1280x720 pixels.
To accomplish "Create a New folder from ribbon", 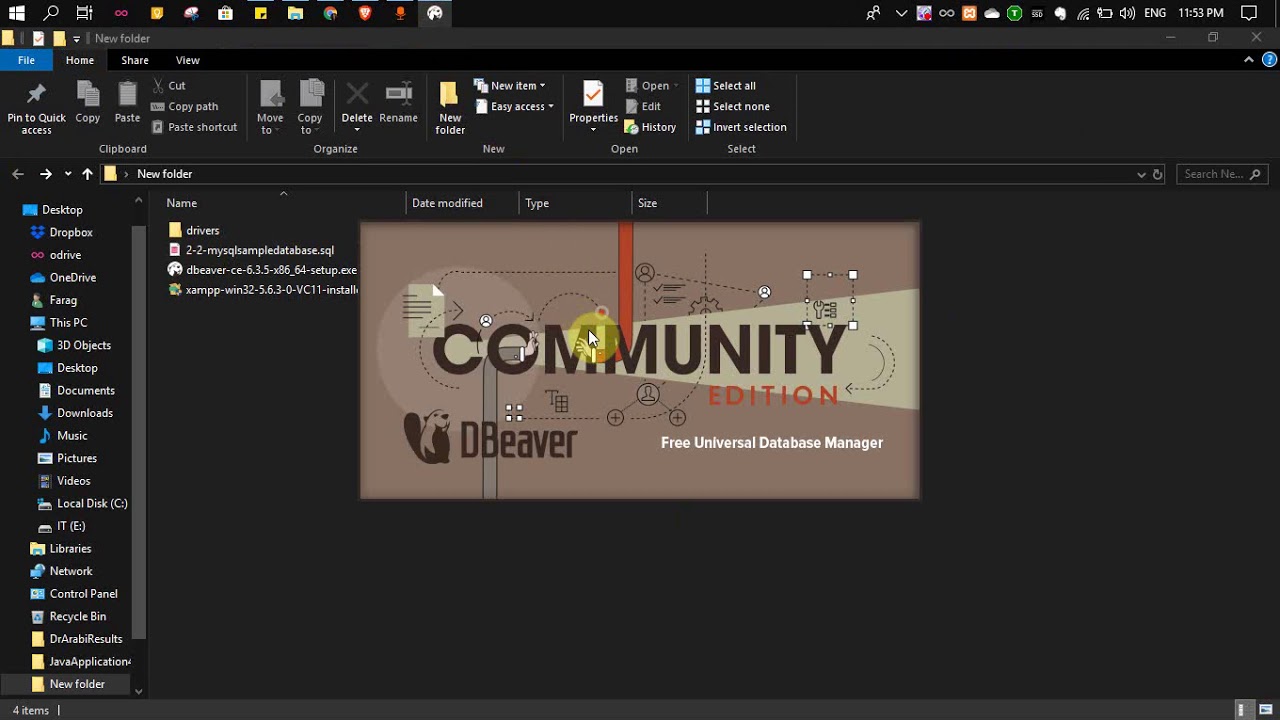I will [x=450, y=106].
